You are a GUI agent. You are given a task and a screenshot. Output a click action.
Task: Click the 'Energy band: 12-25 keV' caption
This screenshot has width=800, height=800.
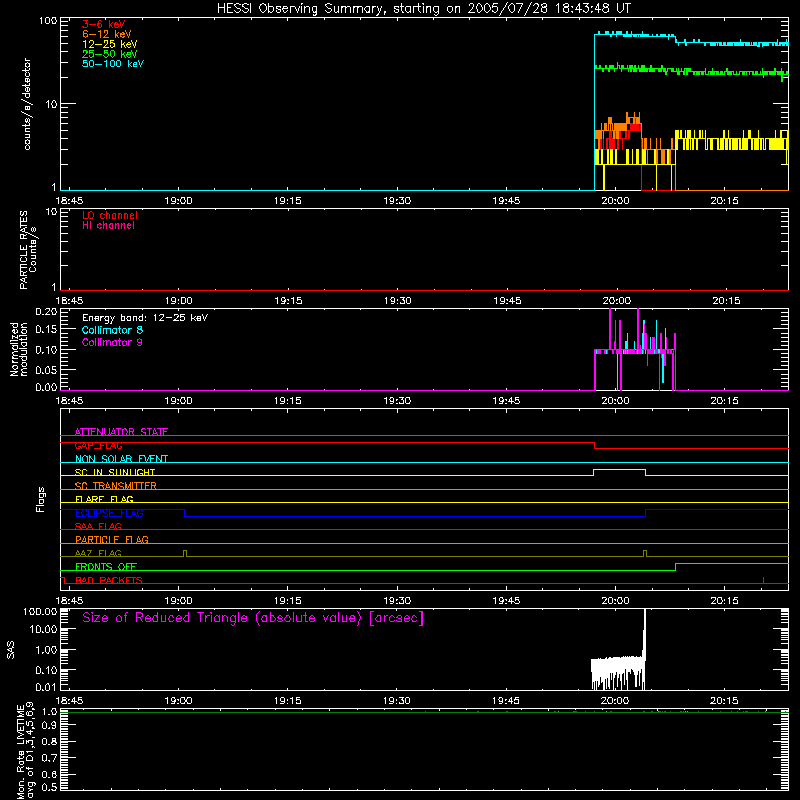(x=145, y=318)
